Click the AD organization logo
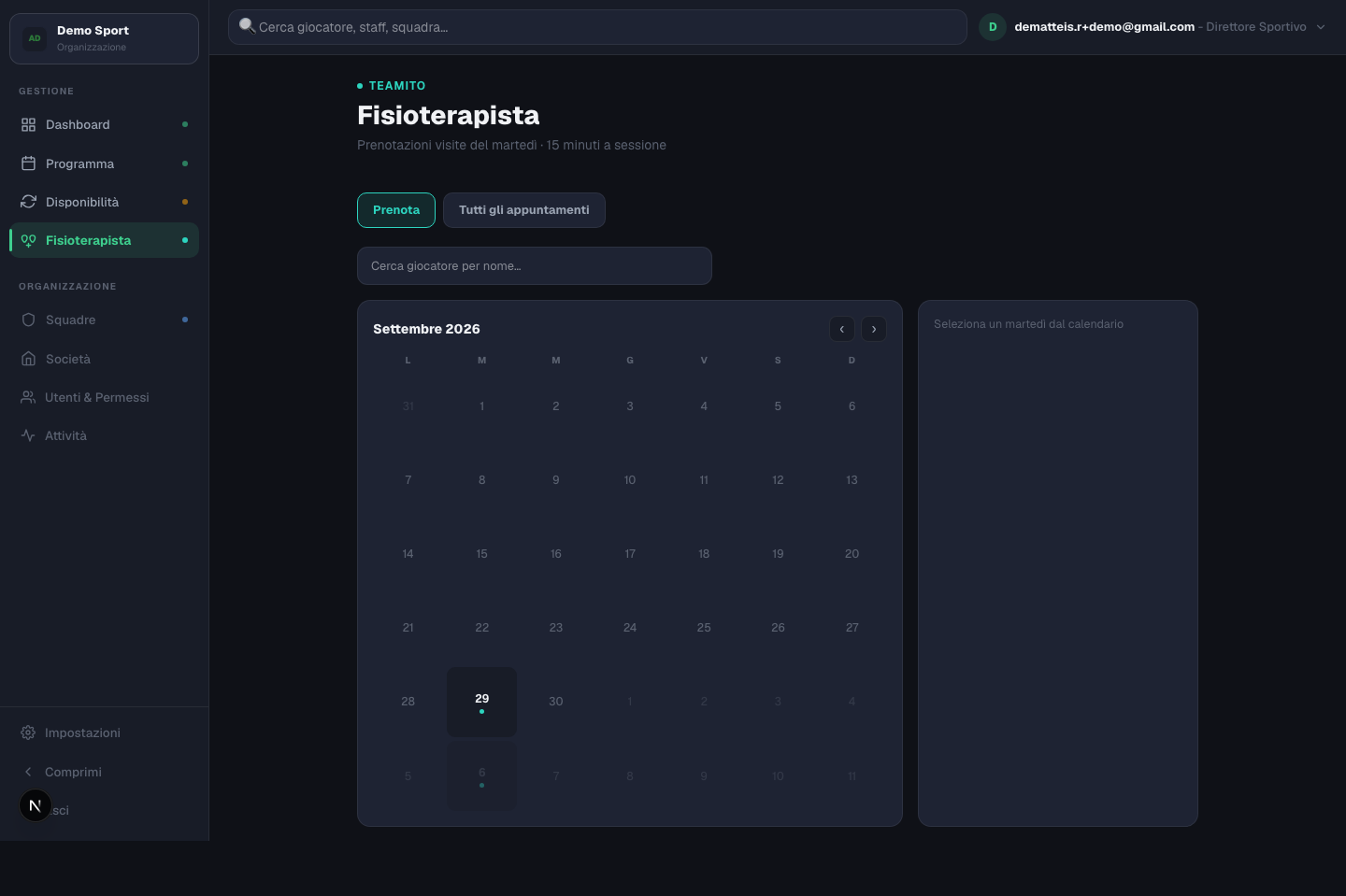 (35, 38)
